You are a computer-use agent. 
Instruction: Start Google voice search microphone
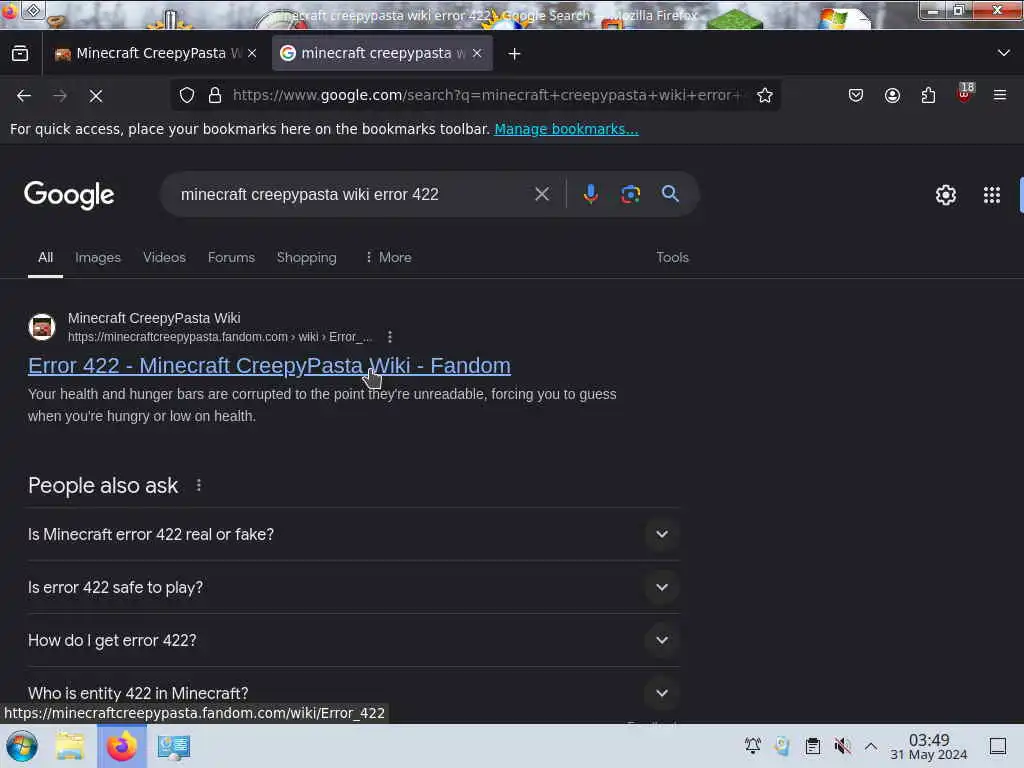[590, 194]
